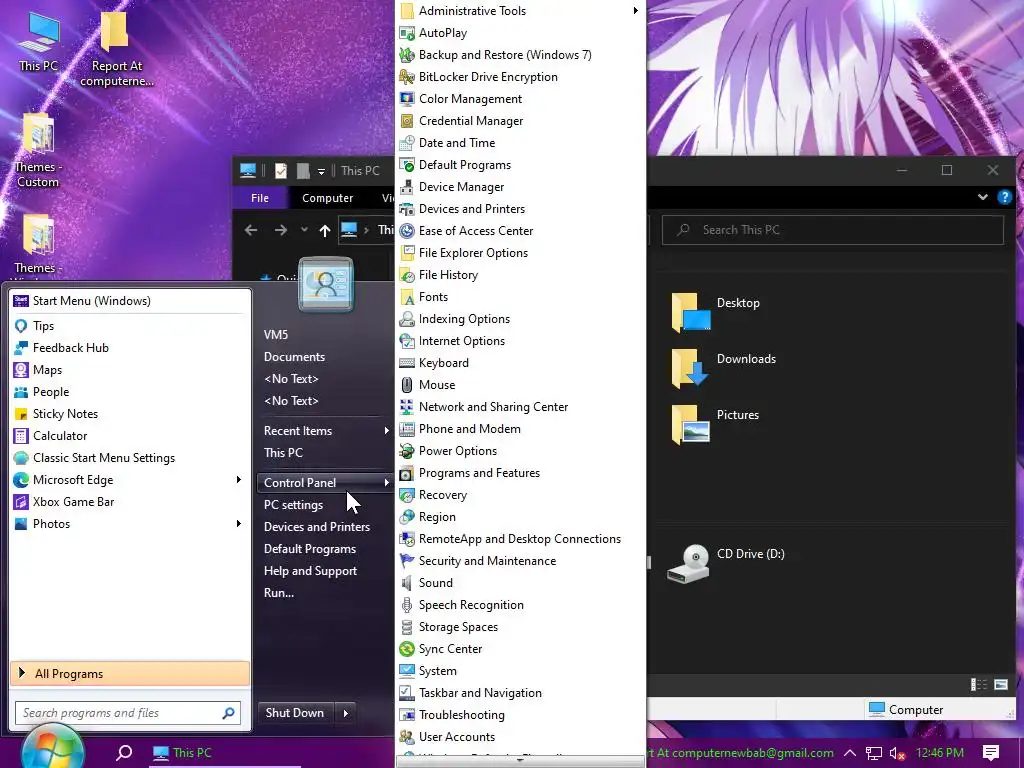Open All Programs list
1024x768 pixels.
(x=130, y=673)
